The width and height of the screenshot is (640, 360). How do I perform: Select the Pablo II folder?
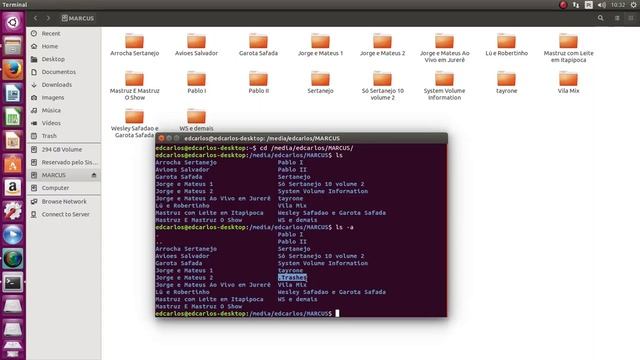tap(258, 82)
